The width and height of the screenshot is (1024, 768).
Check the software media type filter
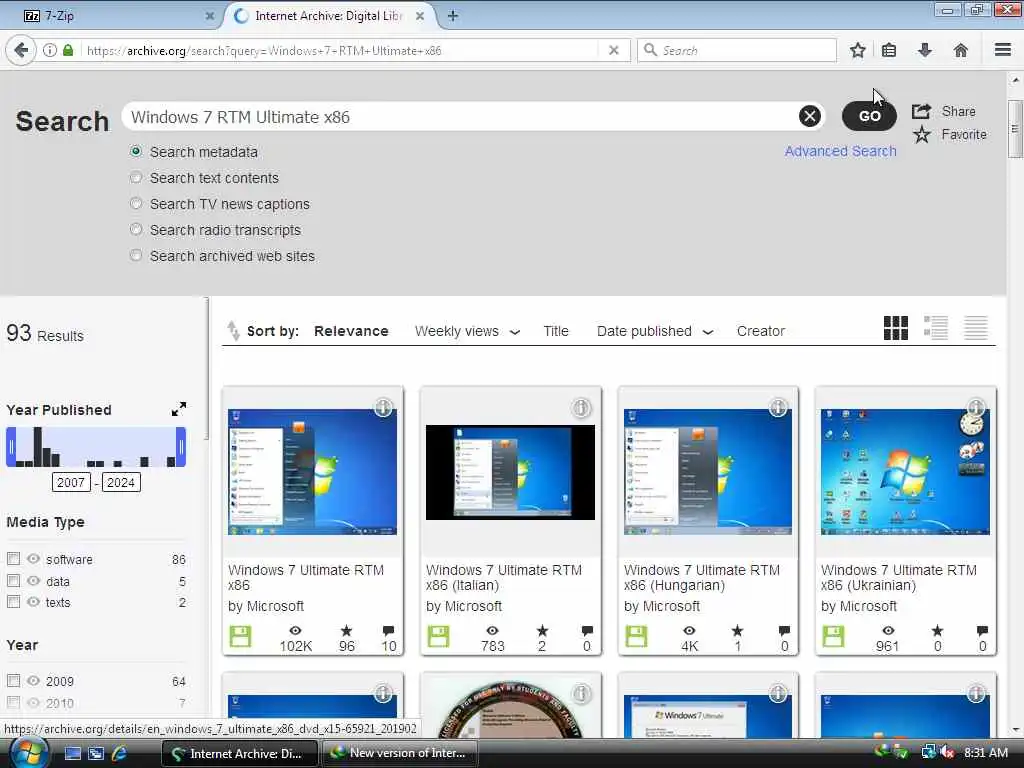click(x=13, y=559)
